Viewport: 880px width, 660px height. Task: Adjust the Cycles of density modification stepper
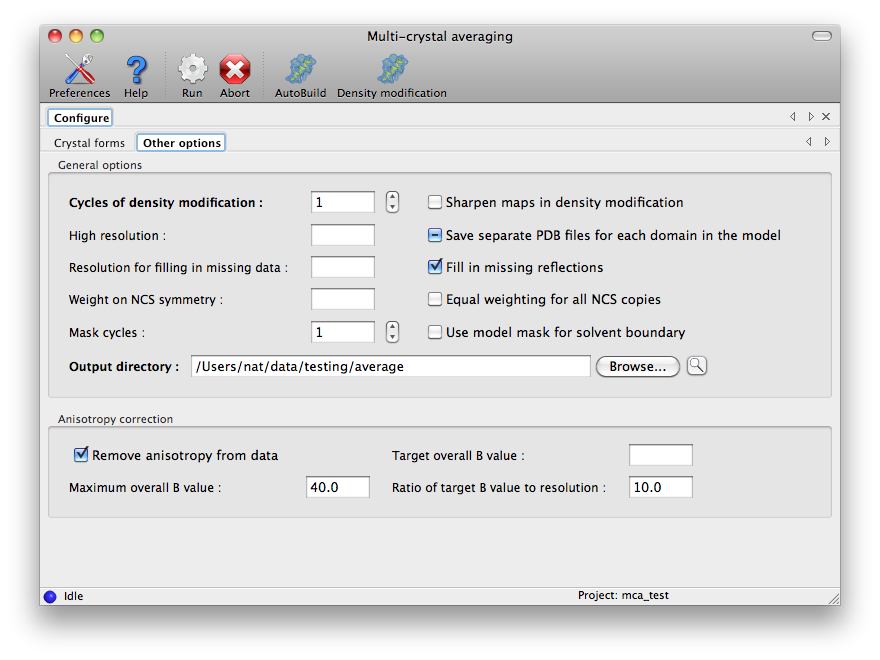(x=392, y=202)
